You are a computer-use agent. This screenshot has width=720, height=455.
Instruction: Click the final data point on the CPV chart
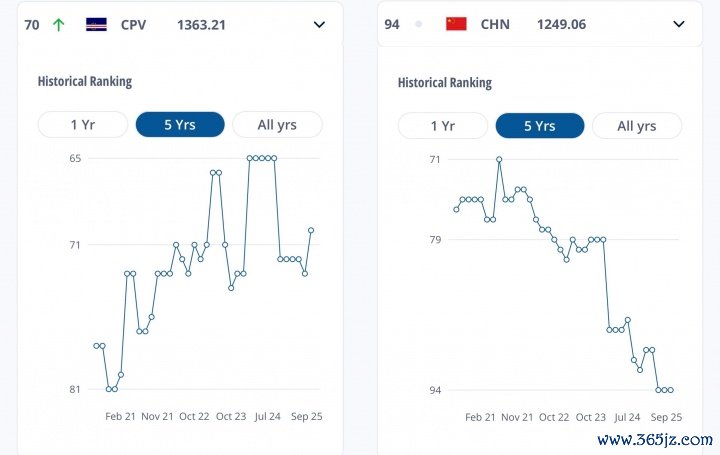pyautogui.click(x=311, y=230)
